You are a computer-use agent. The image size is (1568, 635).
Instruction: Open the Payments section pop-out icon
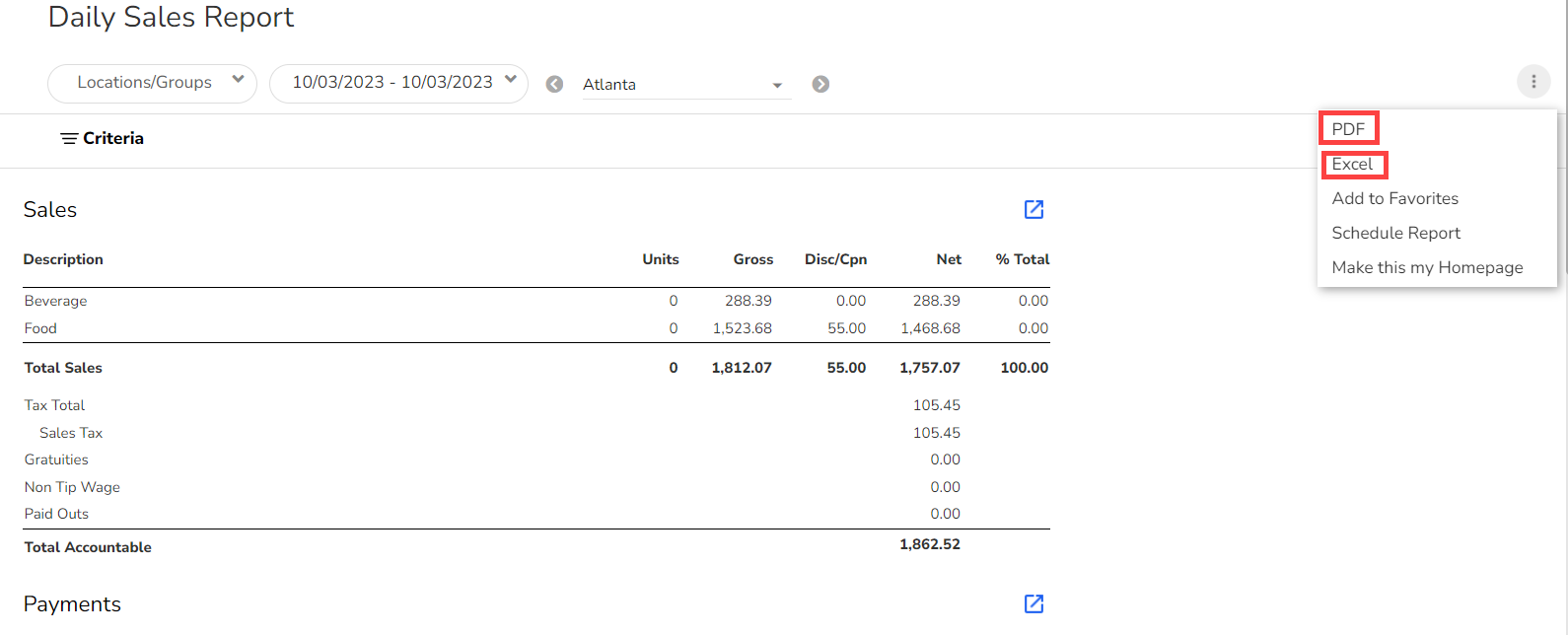click(x=1033, y=603)
